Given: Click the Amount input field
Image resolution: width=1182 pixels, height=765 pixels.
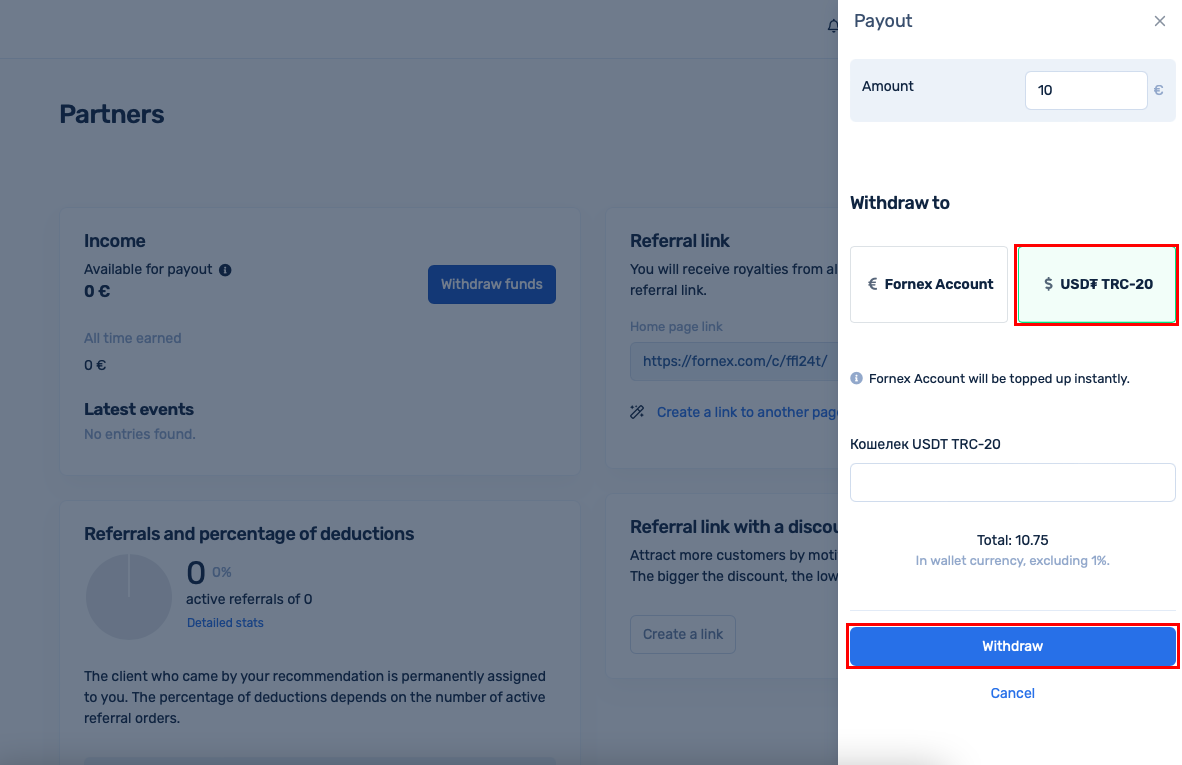Looking at the screenshot, I should pyautogui.click(x=1086, y=90).
